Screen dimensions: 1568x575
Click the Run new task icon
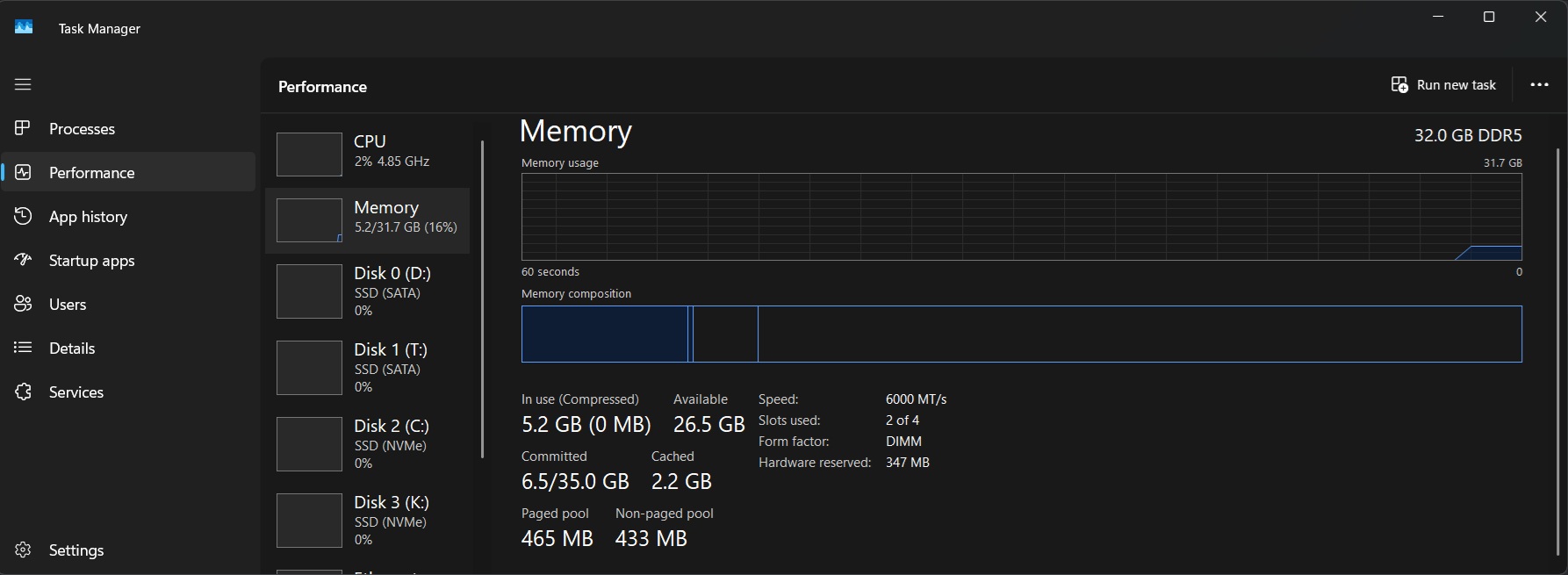click(x=1399, y=84)
